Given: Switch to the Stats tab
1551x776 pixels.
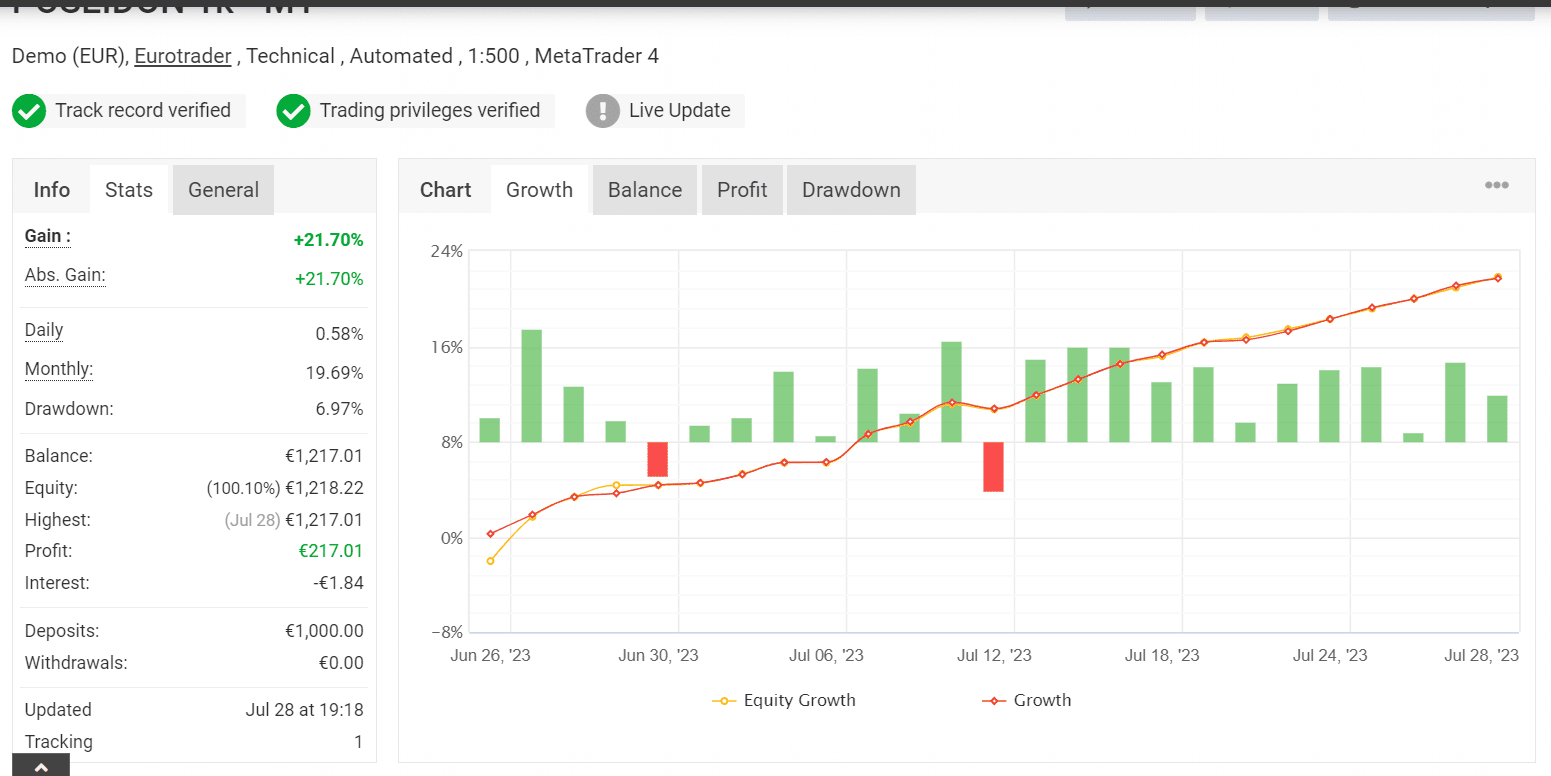Looking at the screenshot, I should (129, 190).
